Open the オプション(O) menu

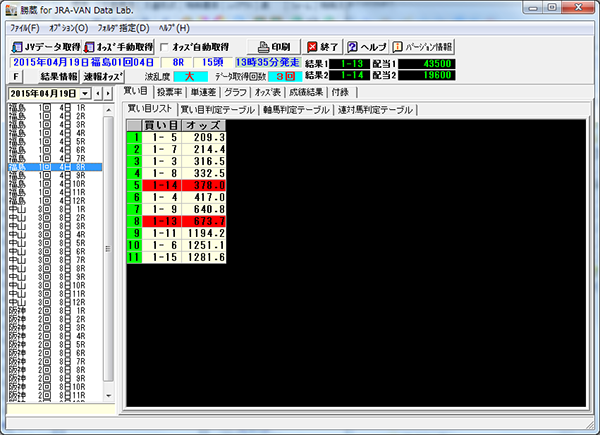click(x=68, y=28)
